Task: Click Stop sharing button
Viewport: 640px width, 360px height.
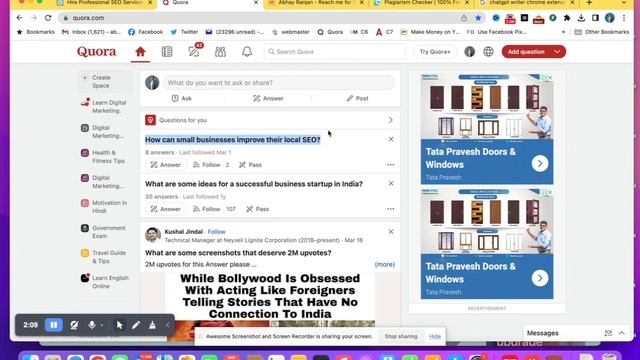Action: coord(401,336)
